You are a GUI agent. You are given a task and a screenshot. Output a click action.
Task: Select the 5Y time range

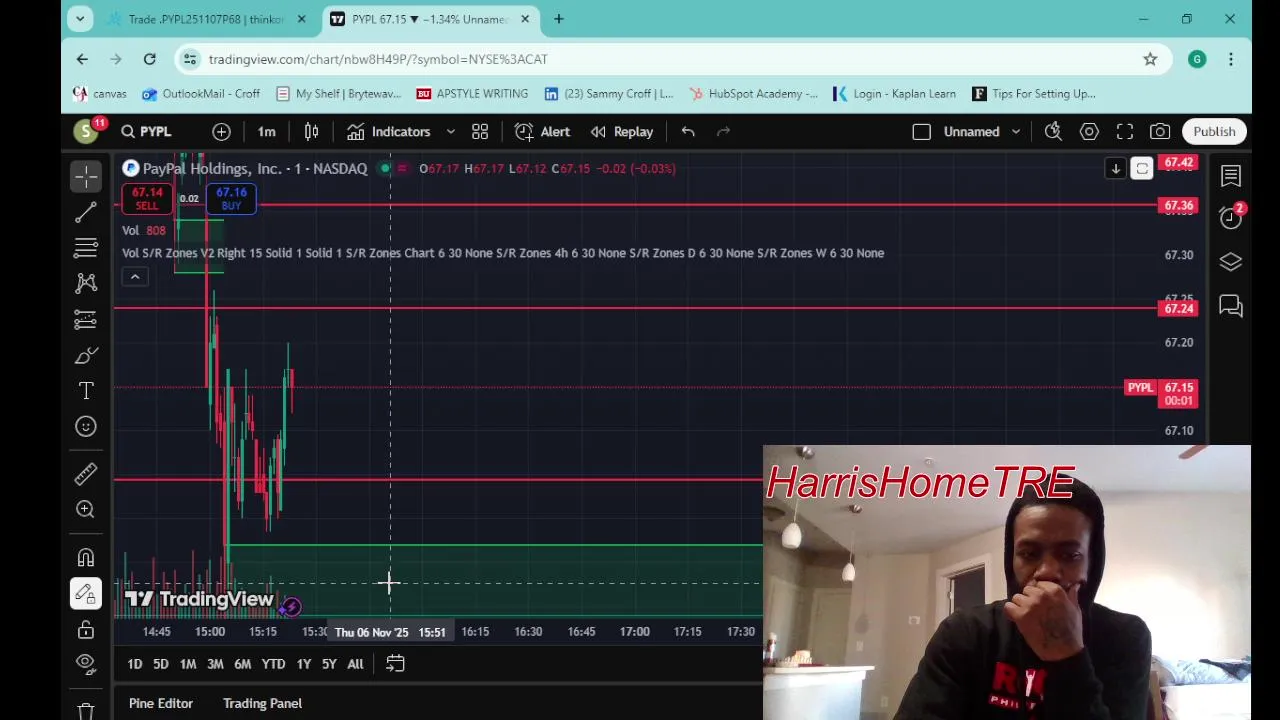(329, 664)
